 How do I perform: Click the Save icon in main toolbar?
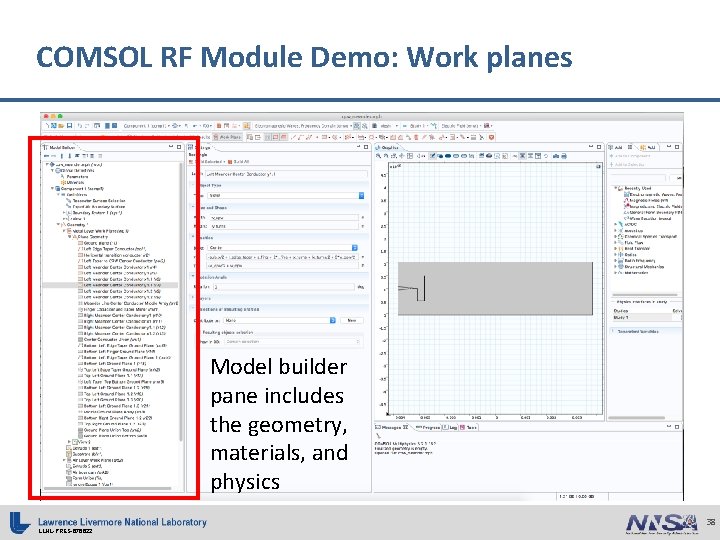(69, 125)
